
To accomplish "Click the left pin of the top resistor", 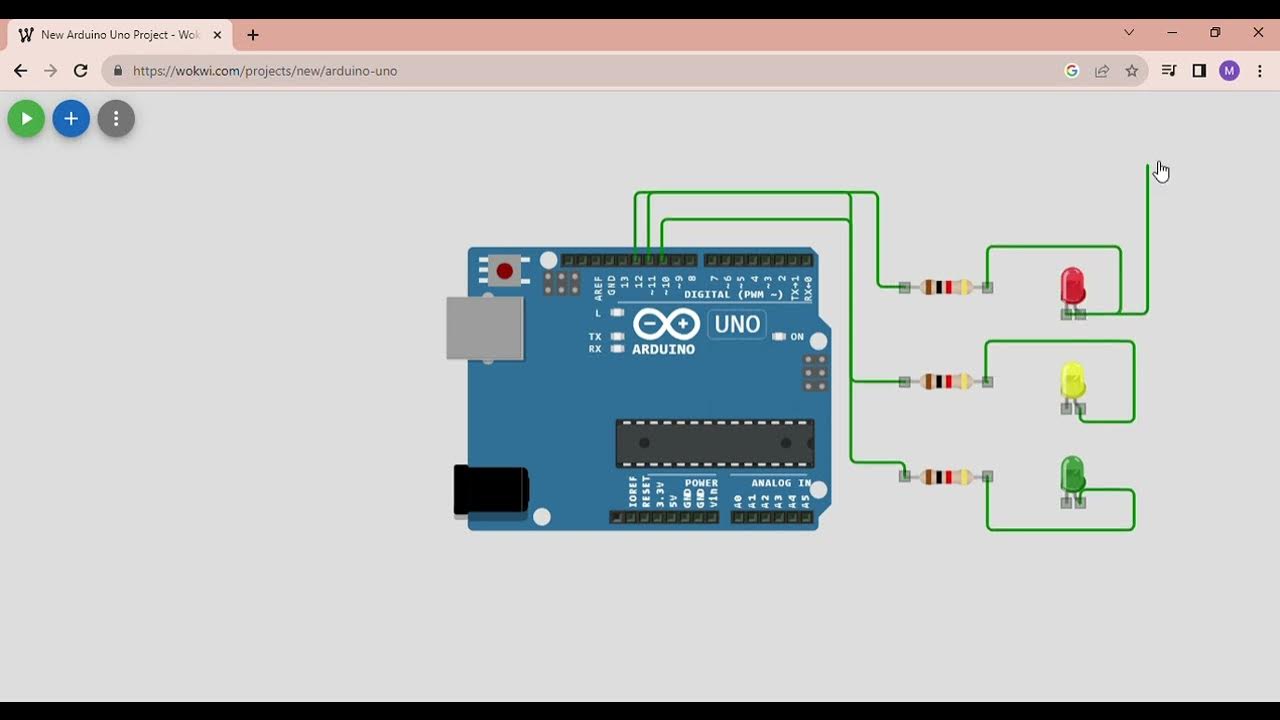I will coord(904,287).
